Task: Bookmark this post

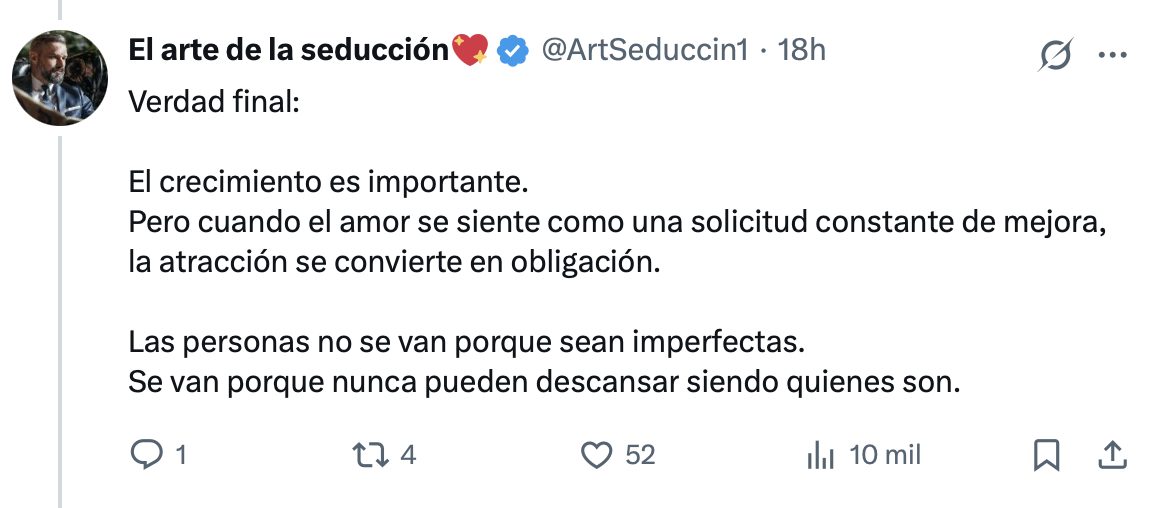Action: [1046, 455]
